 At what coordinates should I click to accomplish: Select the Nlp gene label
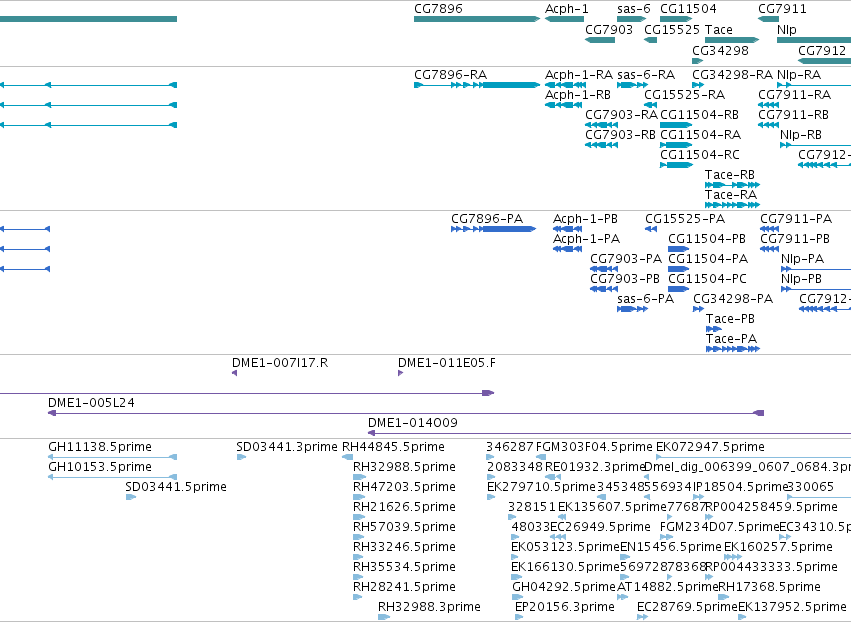click(x=786, y=29)
